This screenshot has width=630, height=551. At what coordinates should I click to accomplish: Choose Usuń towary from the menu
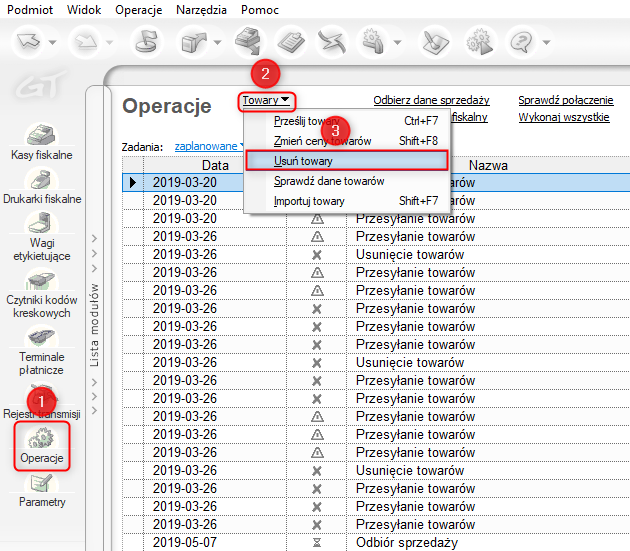pyautogui.click(x=304, y=160)
